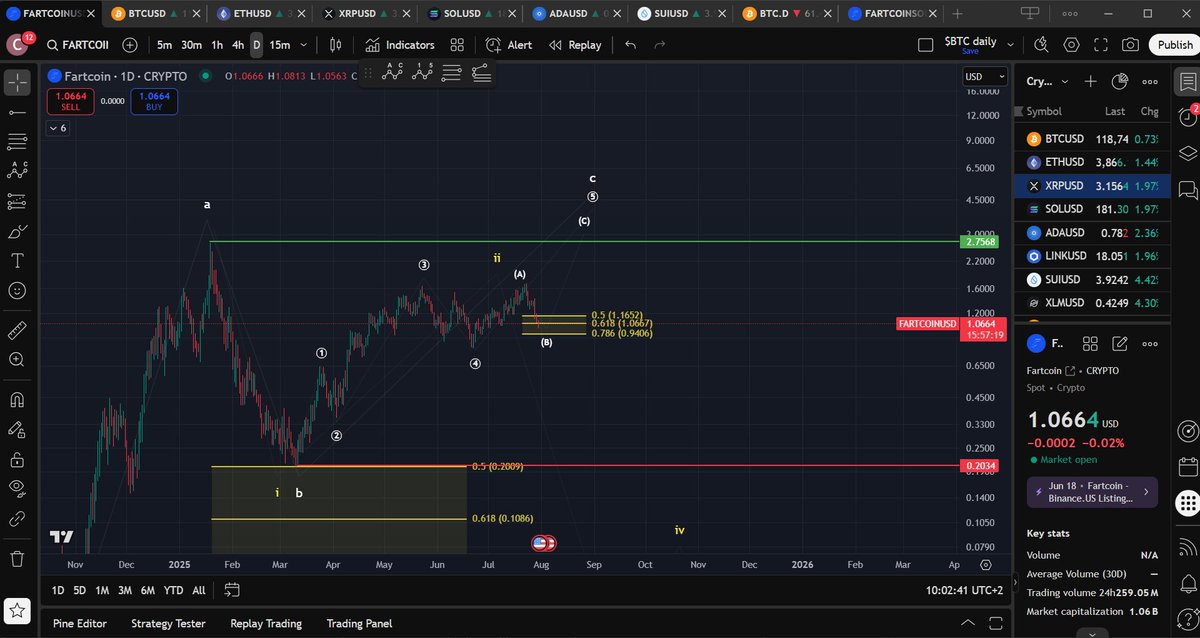1200x638 pixels.
Task: Select the 3M date range
Action: pos(125,591)
